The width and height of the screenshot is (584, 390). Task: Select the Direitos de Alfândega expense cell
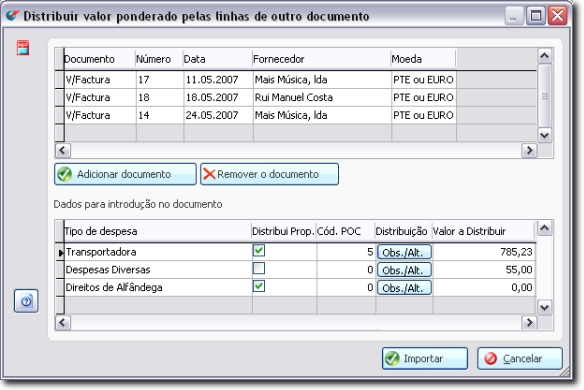[x=158, y=288]
